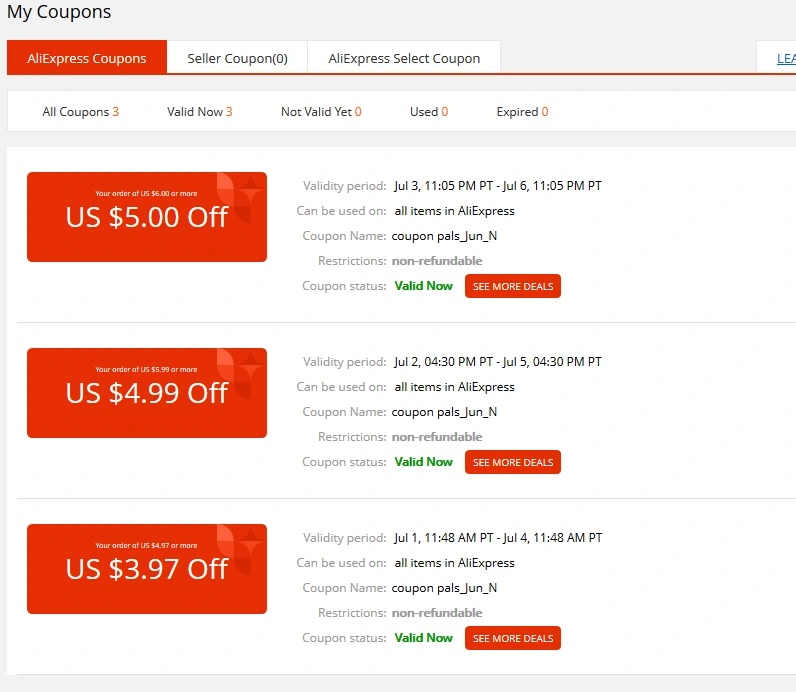Screen dimensions: 796x692
Task: See more deals for $3.97 coupon
Action: pos(513,638)
